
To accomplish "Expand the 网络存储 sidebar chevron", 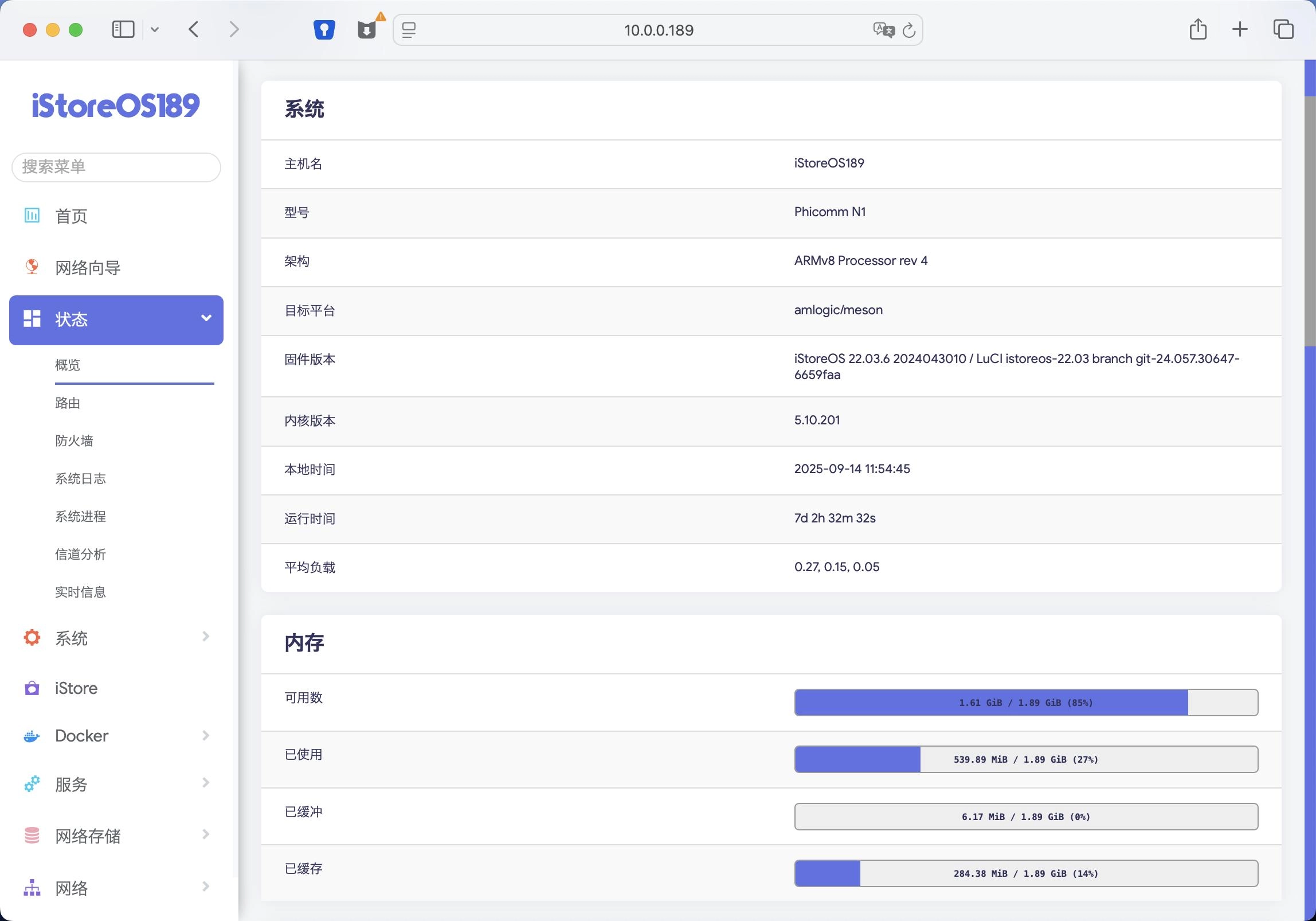I will pyautogui.click(x=206, y=834).
